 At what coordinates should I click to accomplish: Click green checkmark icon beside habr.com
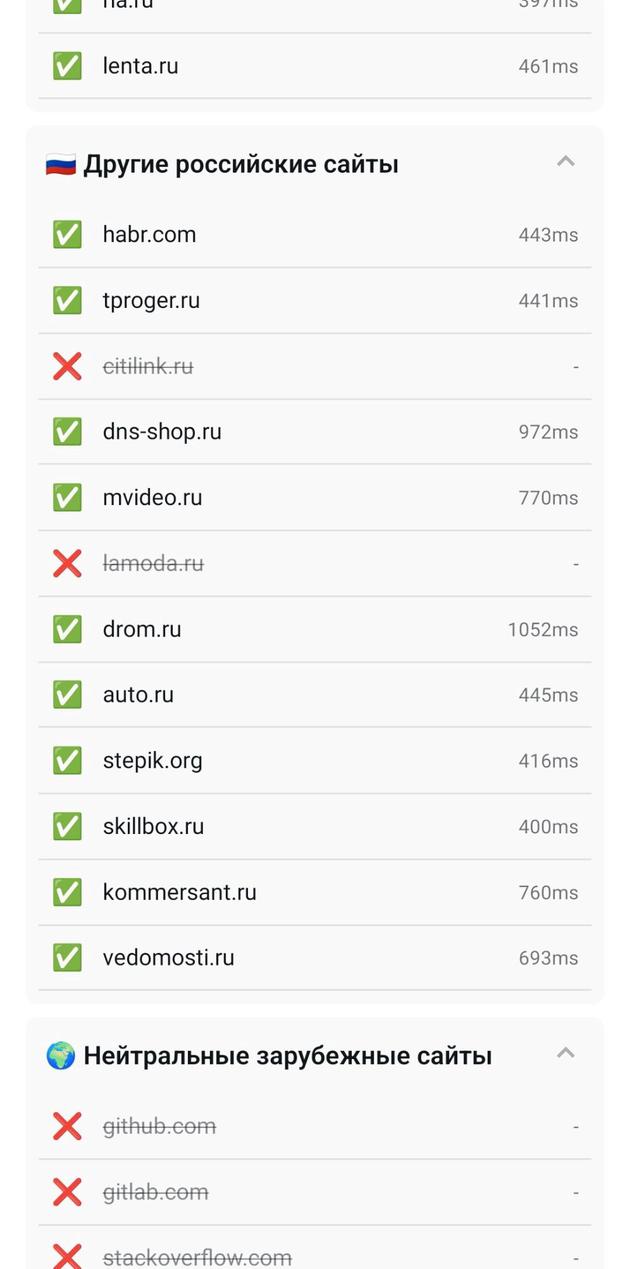67,235
